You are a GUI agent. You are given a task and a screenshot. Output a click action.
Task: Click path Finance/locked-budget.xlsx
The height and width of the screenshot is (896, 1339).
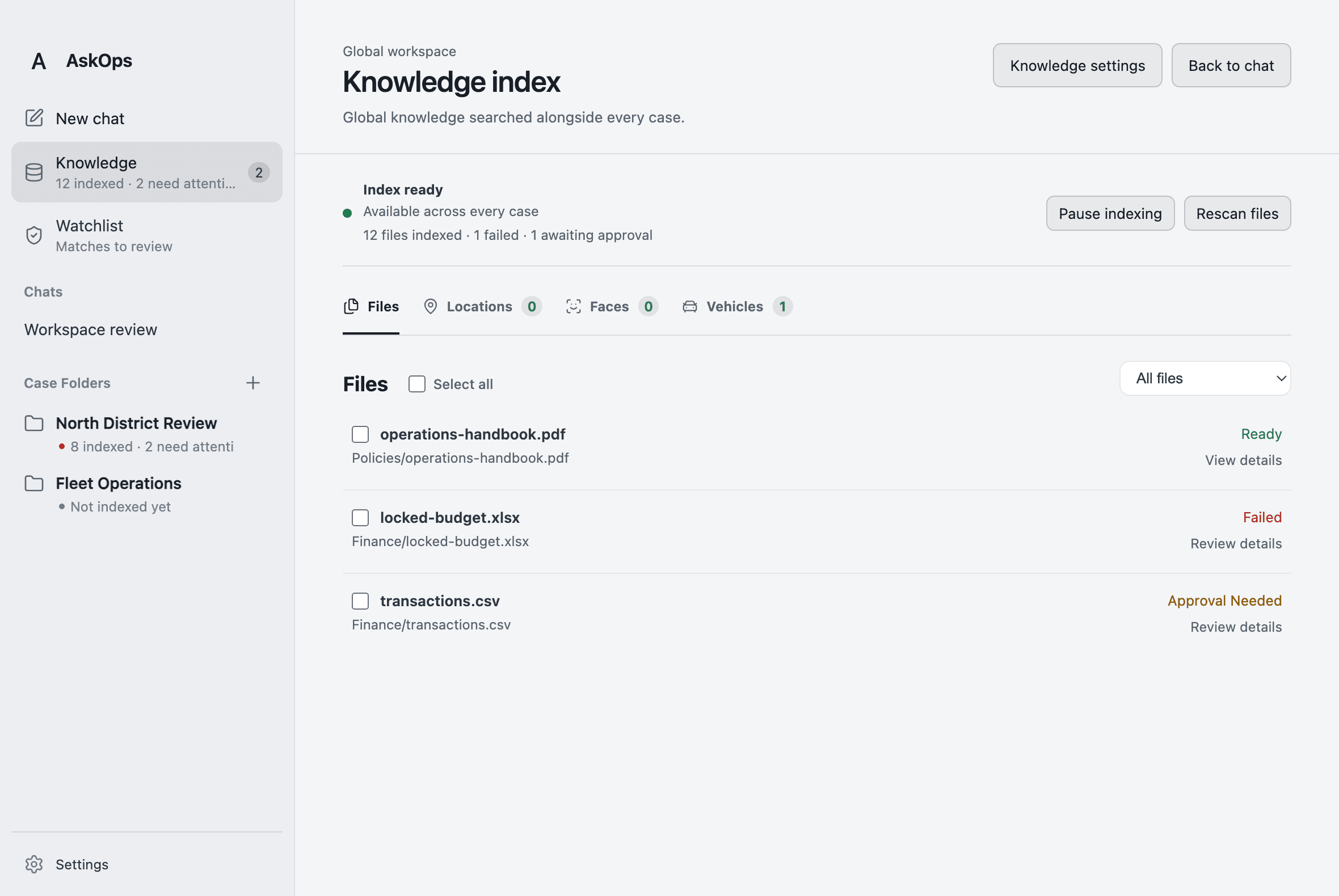[440, 541]
